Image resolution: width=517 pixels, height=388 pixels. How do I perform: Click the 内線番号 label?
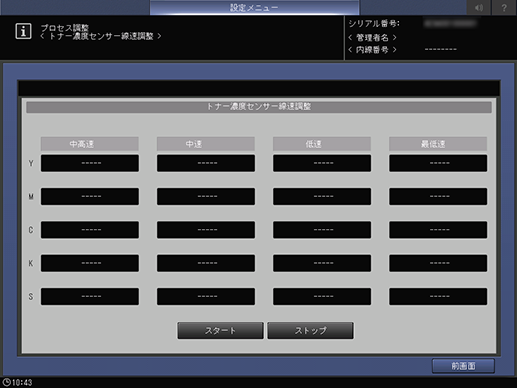[372, 50]
